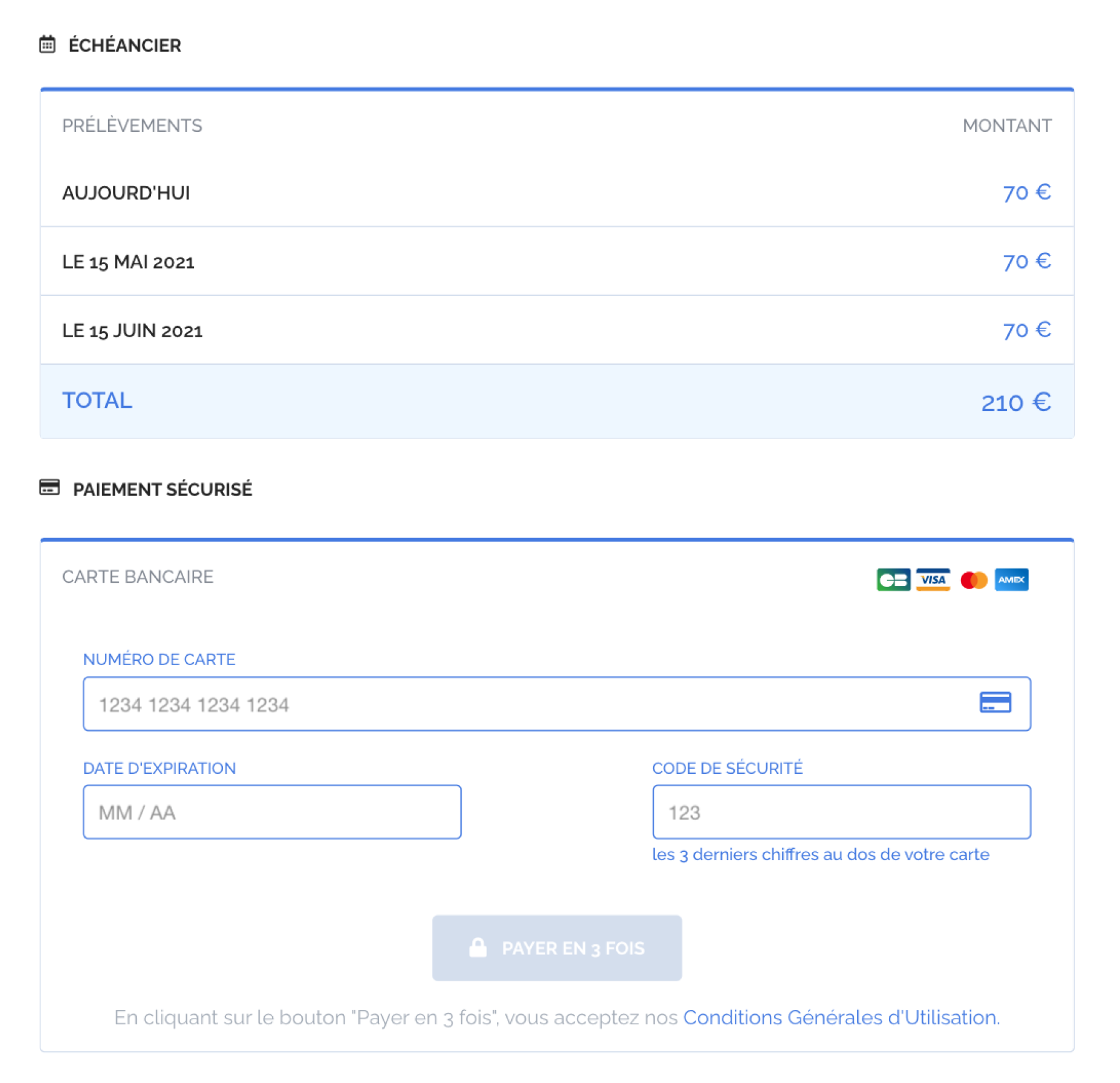This screenshot has height=1083, width=1120.
Task: Click the Échéancier section heading
Action: 125,45
